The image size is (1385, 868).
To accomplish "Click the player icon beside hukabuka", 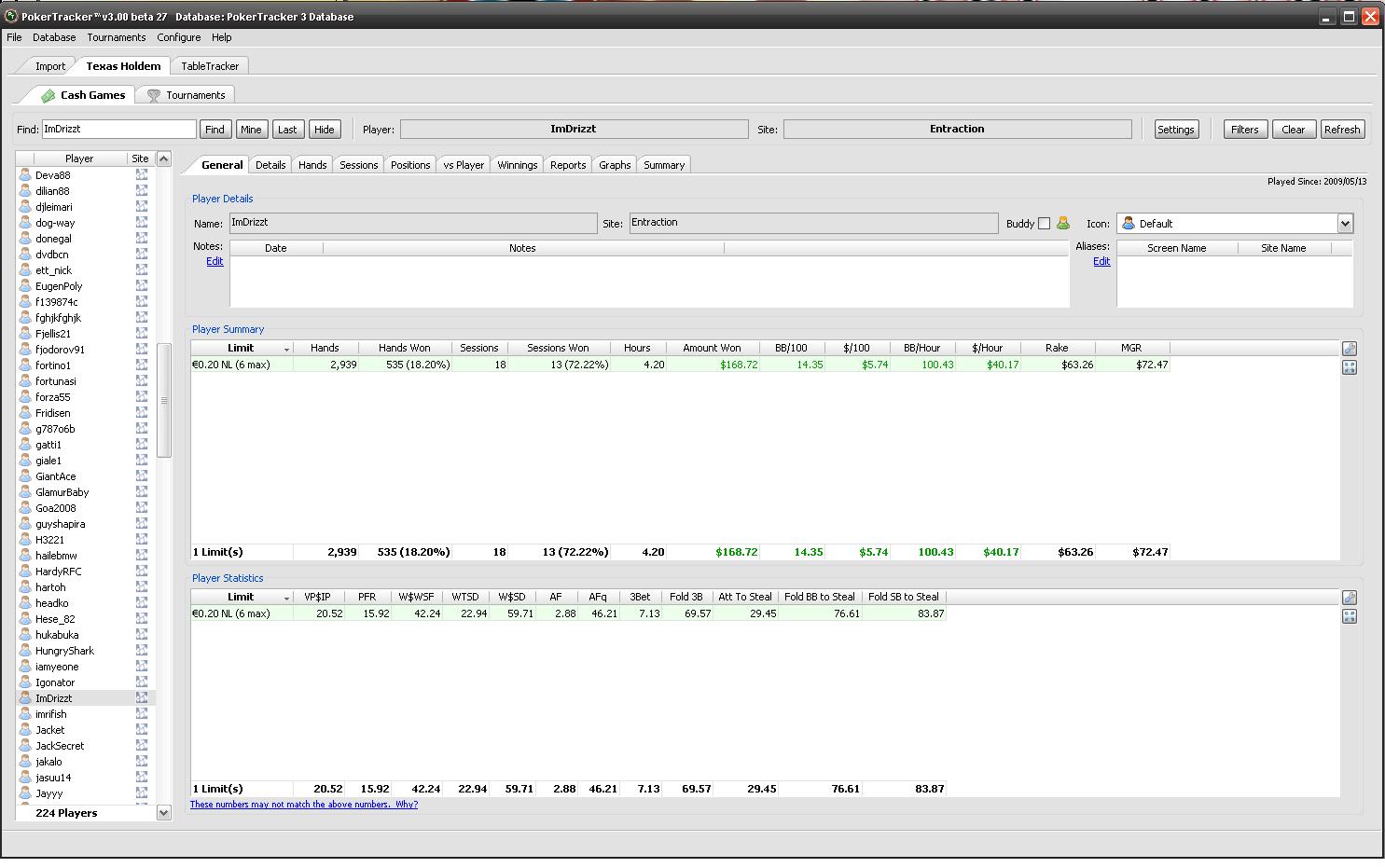I will [25, 635].
